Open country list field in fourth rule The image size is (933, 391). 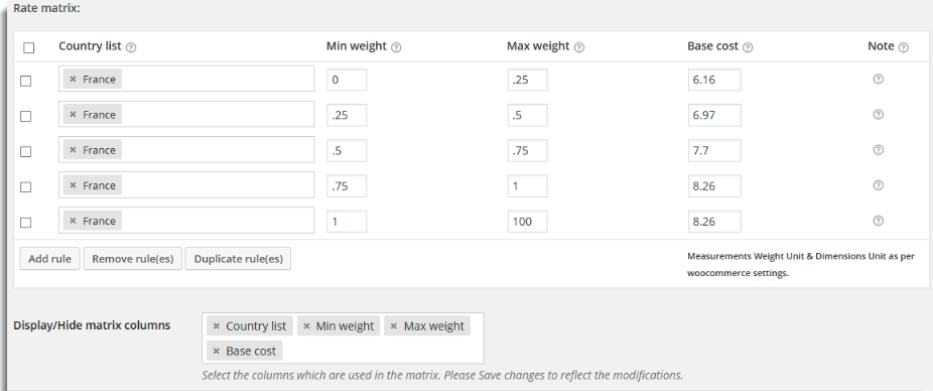pyautogui.click(x=186, y=185)
